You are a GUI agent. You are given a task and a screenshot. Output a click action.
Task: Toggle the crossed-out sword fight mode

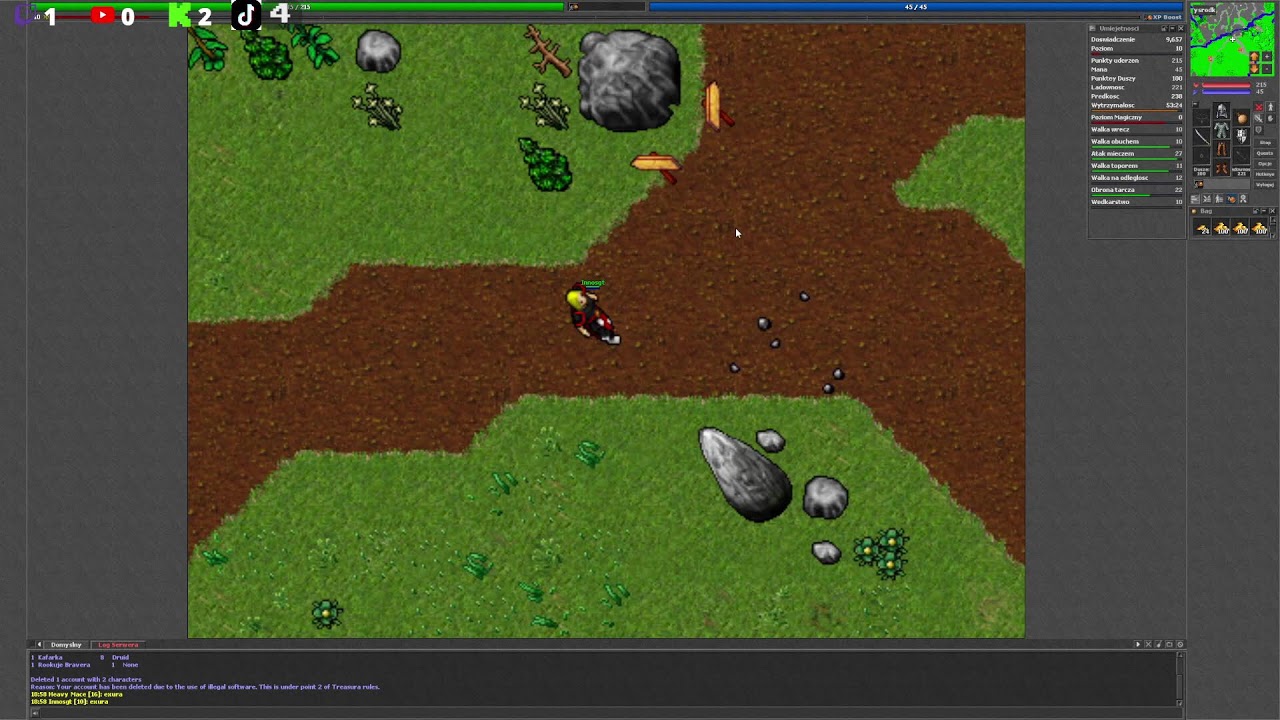coord(1259,118)
